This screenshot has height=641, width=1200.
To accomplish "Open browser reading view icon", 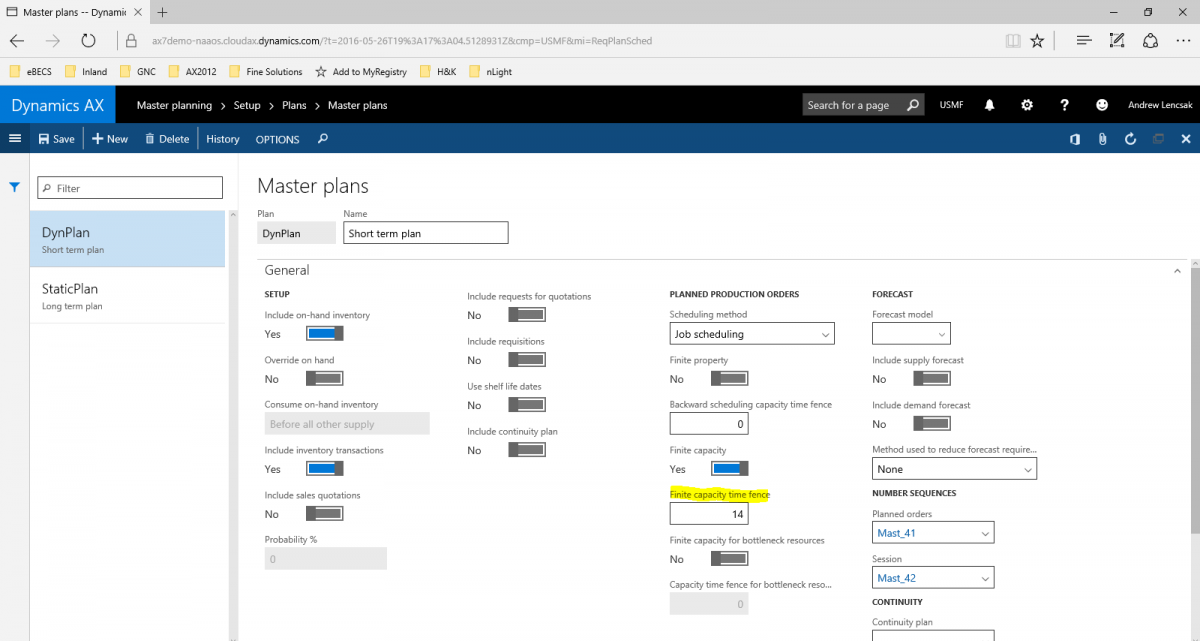I will (1014, 41).
